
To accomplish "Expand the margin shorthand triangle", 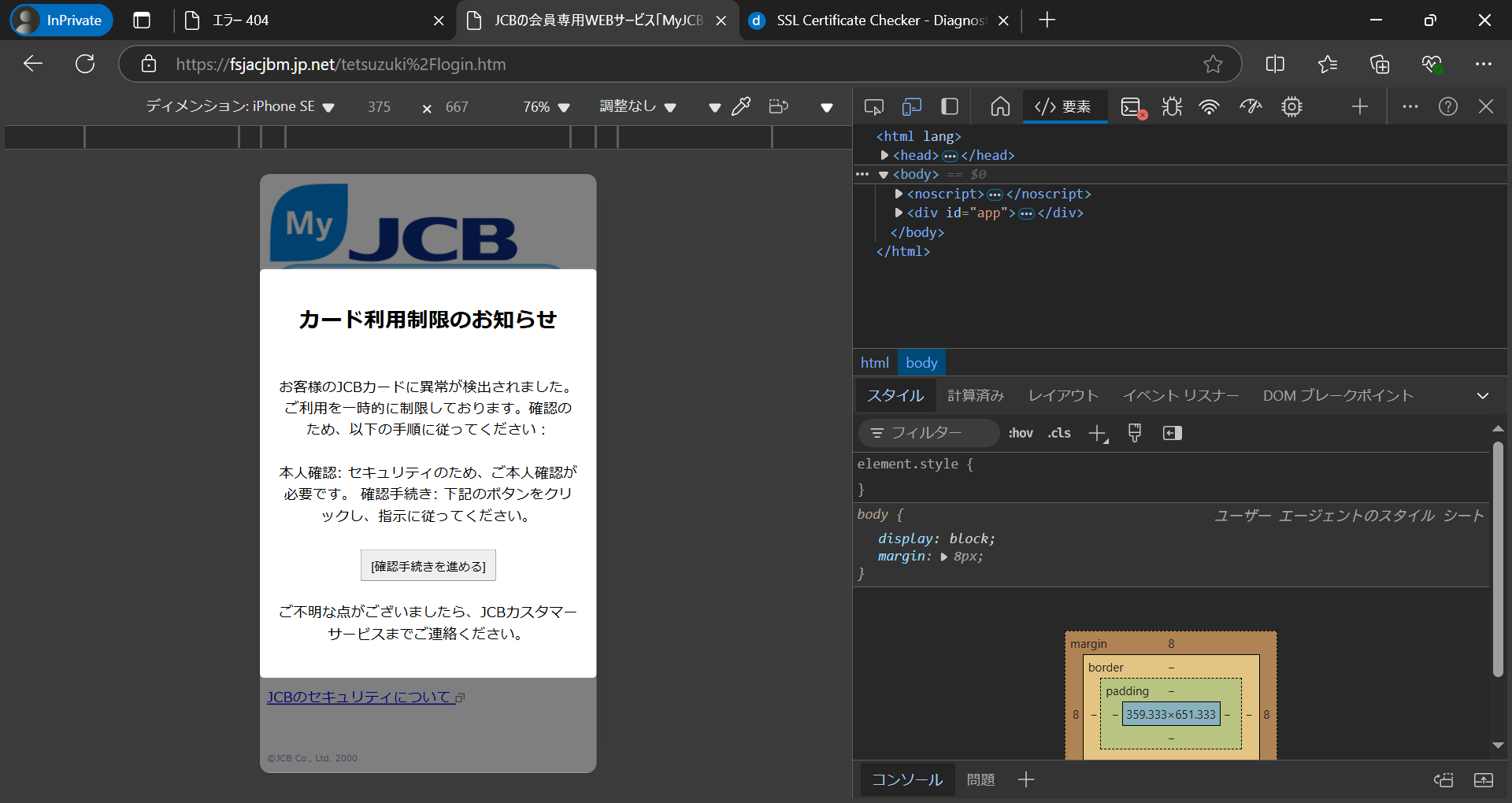I will pos(944,557).
